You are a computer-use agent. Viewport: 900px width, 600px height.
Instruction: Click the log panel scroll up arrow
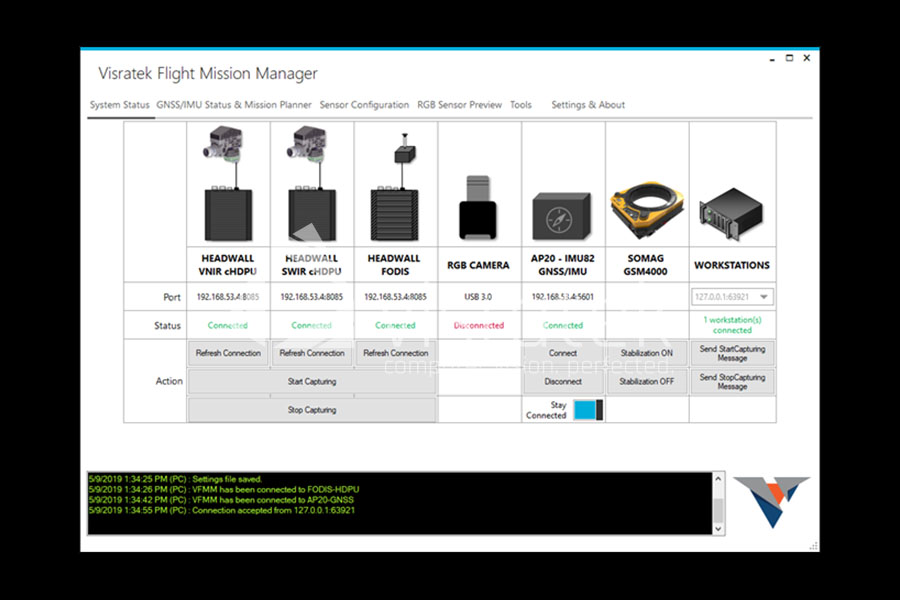tap(718, 478)
